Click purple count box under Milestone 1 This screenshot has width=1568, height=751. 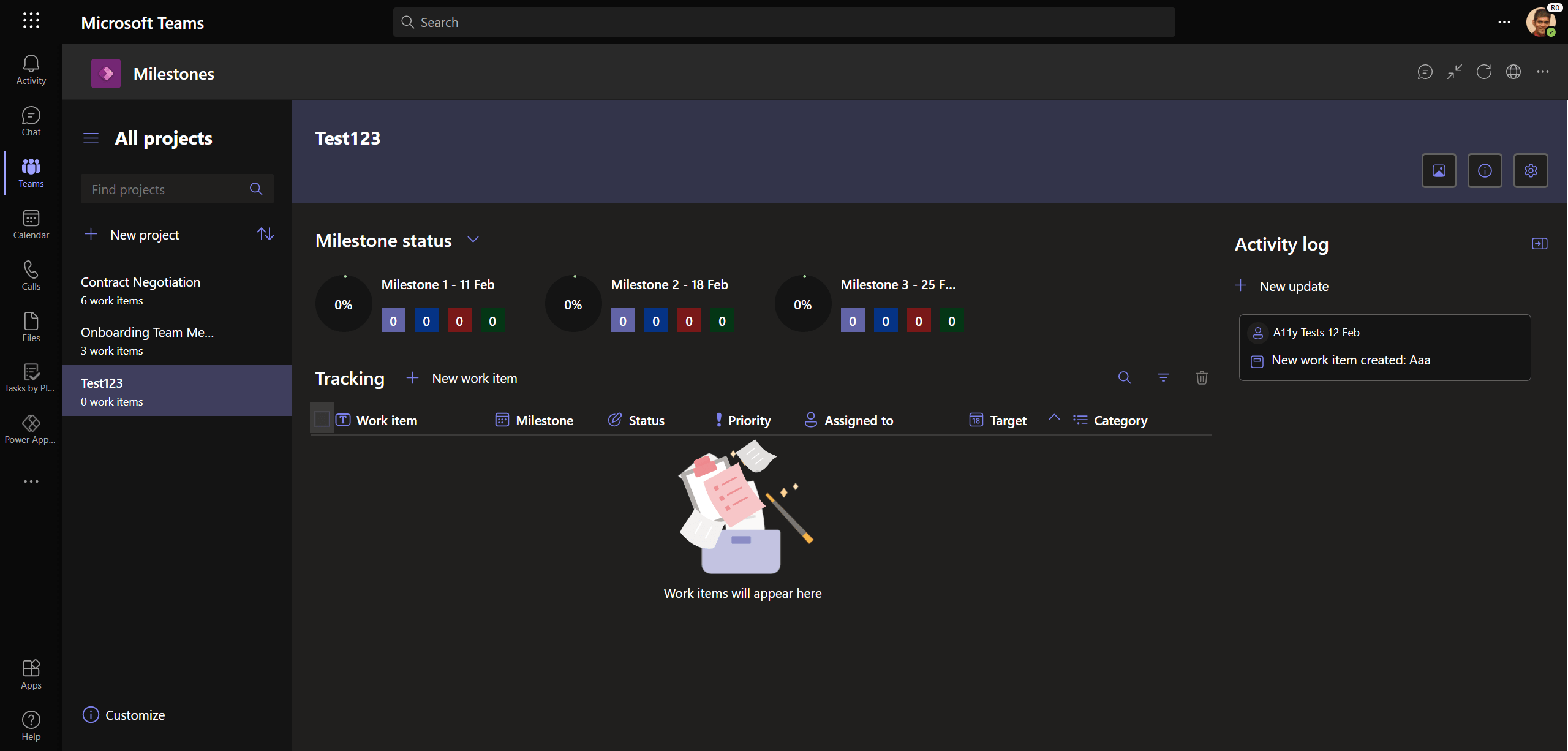coord(393,321)
